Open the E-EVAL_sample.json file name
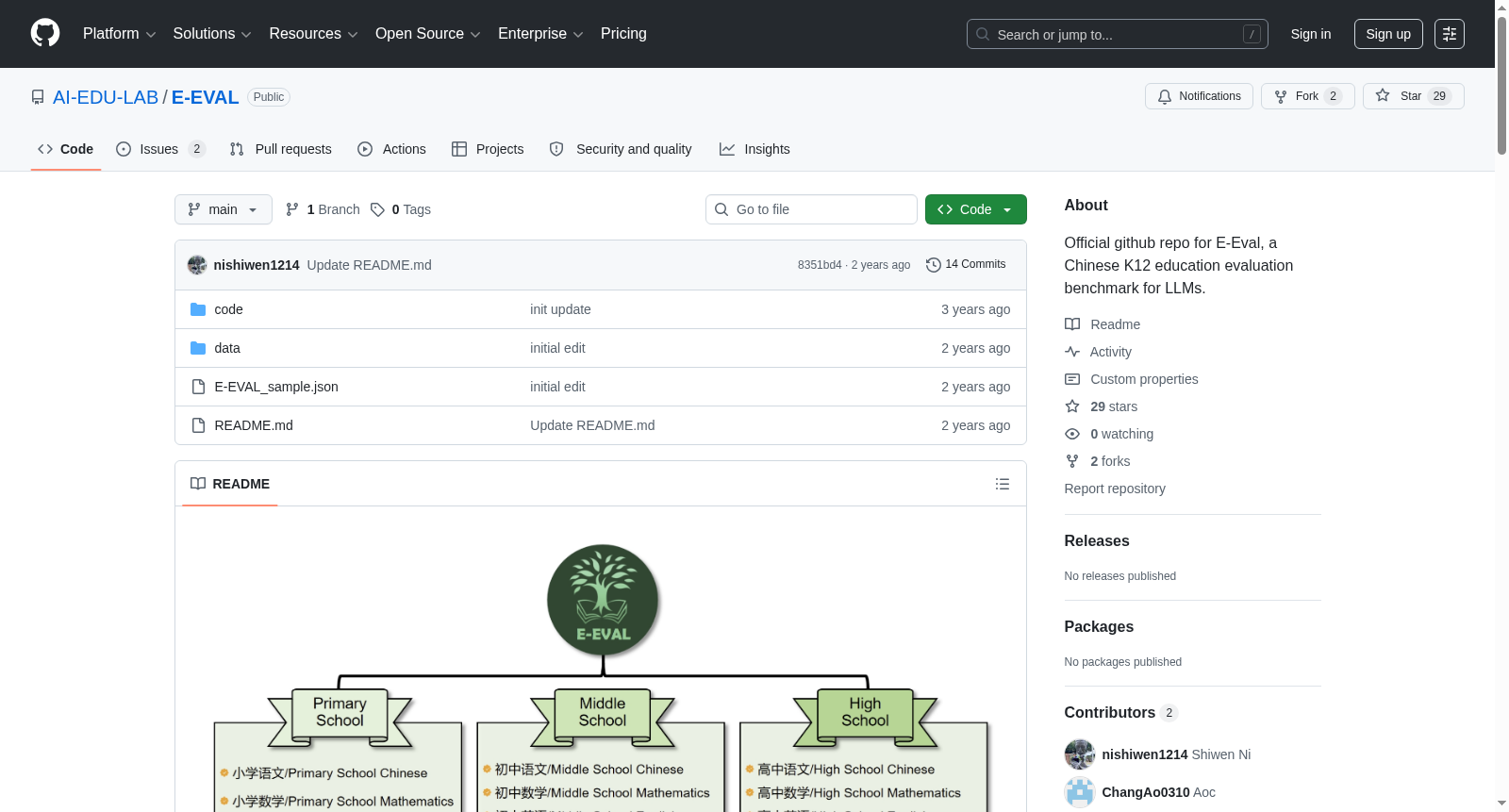1509x812 pixels. coord(276,387)
